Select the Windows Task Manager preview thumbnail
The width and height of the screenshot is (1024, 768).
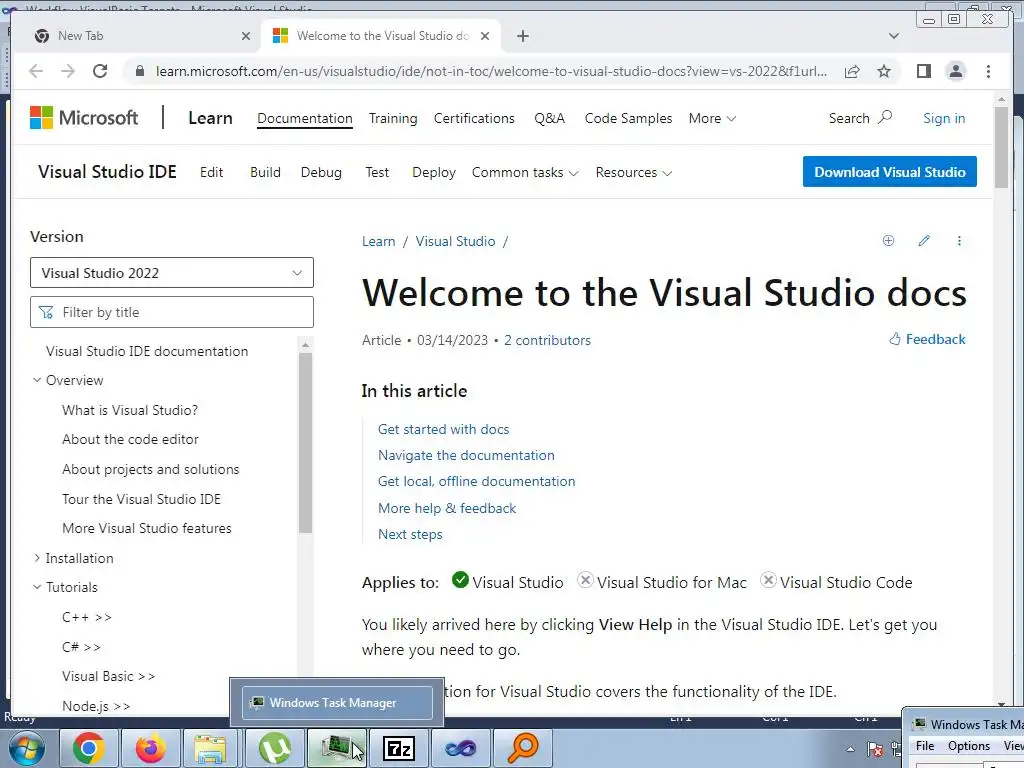(x=337, y=703)
